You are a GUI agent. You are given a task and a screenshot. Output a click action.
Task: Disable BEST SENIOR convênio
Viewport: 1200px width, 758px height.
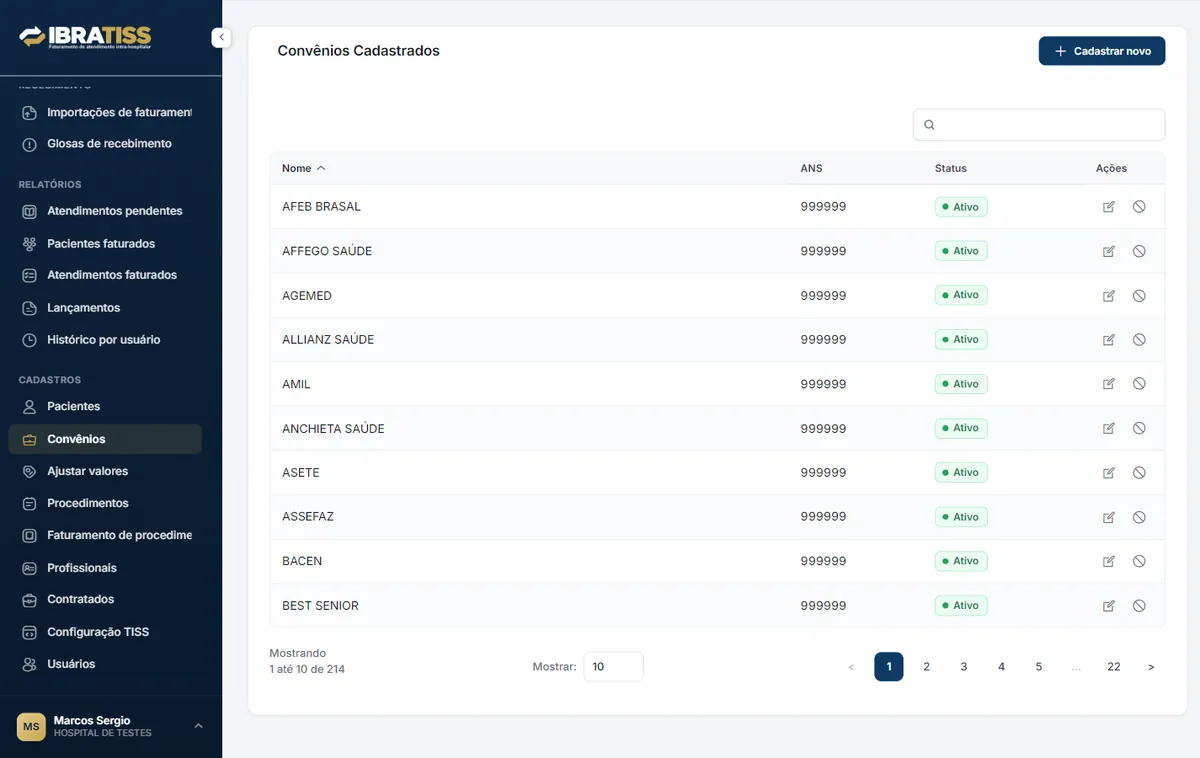tap(1139, 606)
